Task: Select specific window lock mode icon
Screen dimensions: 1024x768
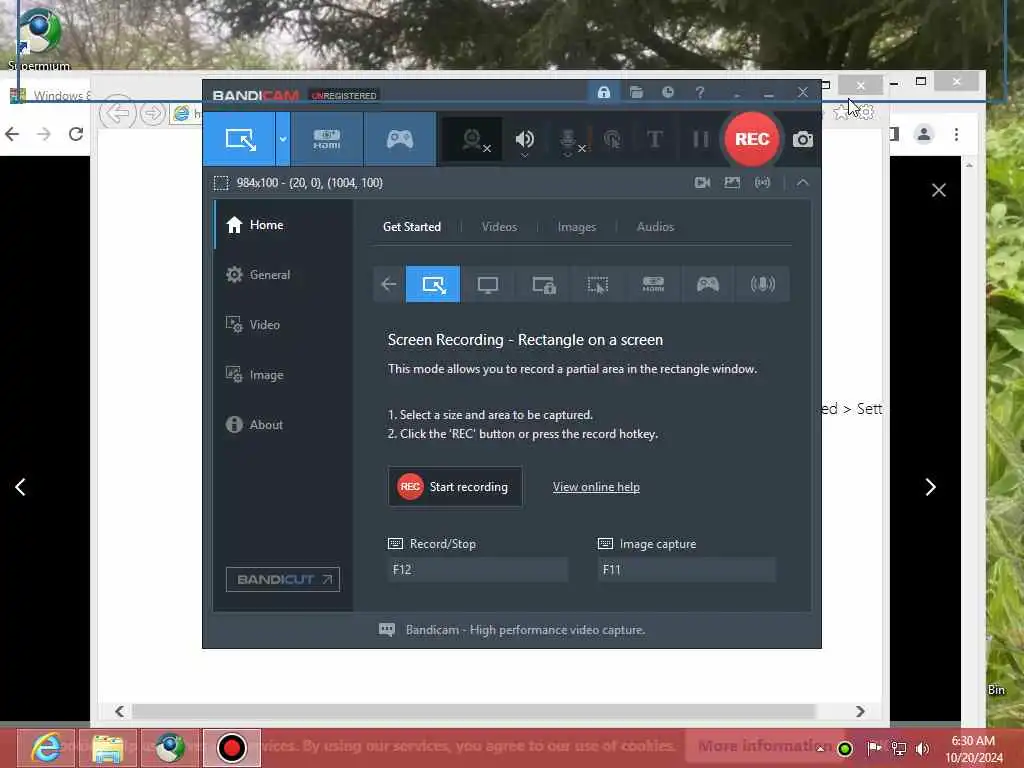Action: tap(543, 284)
